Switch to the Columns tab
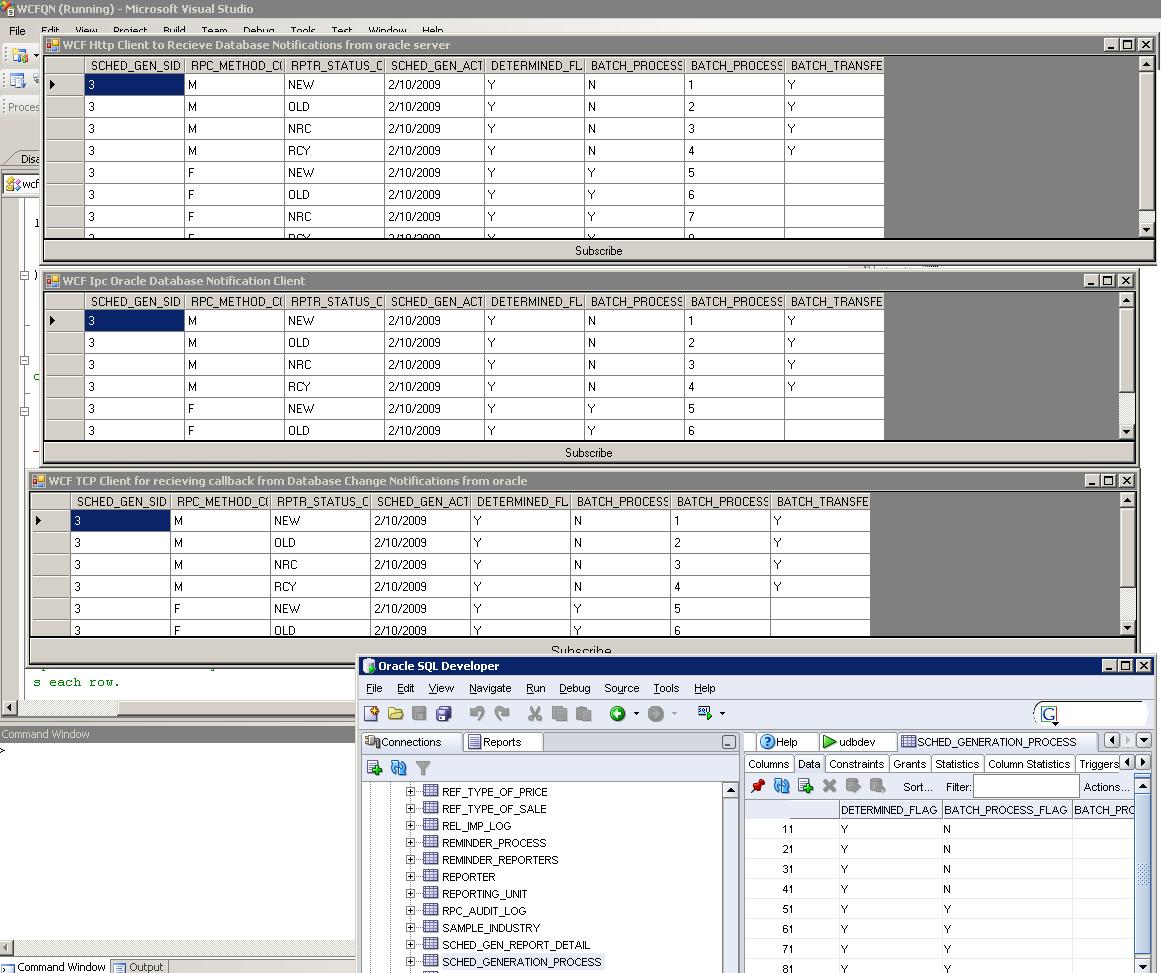 click(769, 764)
